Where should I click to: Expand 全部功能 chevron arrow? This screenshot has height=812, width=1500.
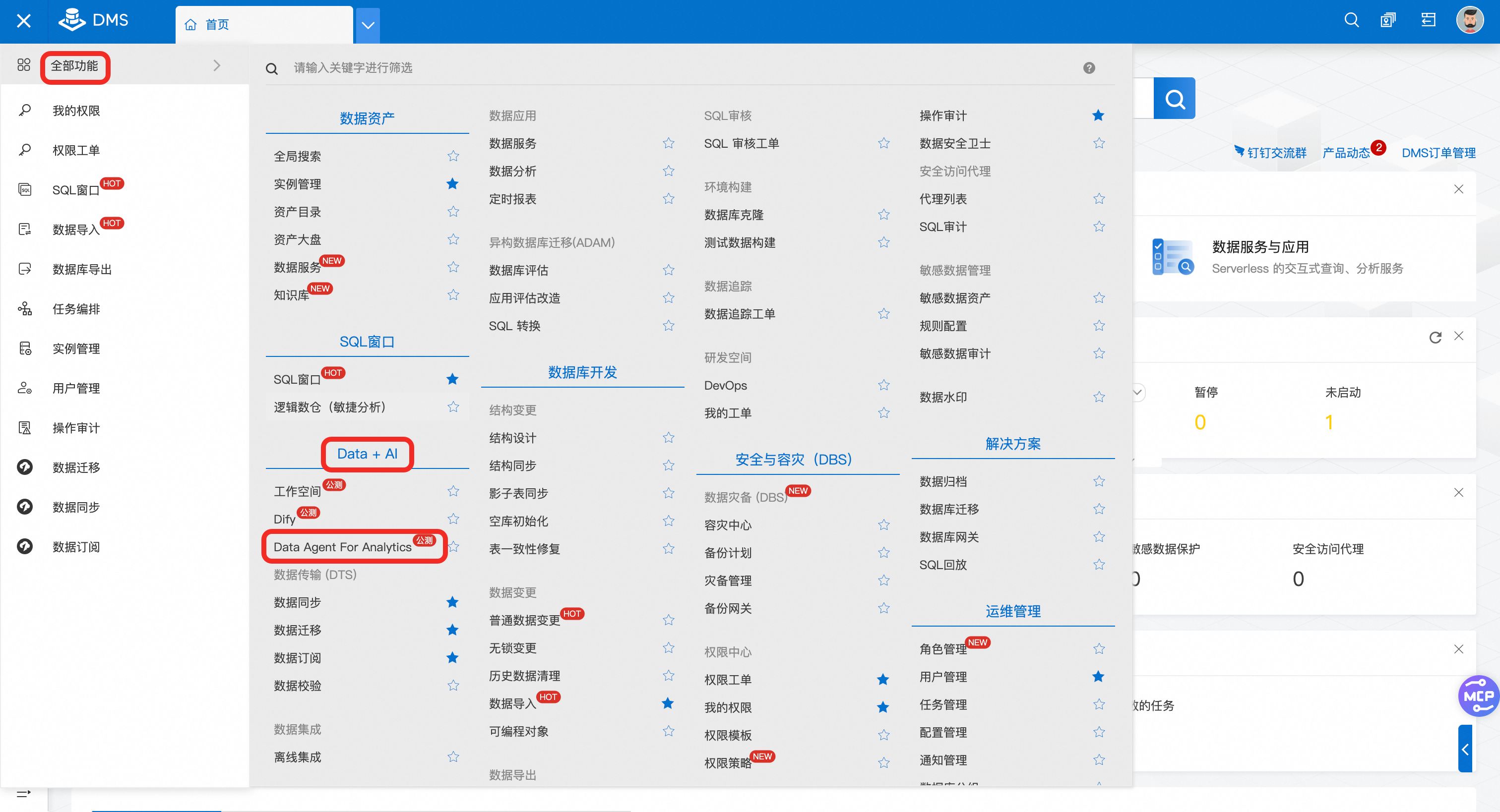pos(217,65)
